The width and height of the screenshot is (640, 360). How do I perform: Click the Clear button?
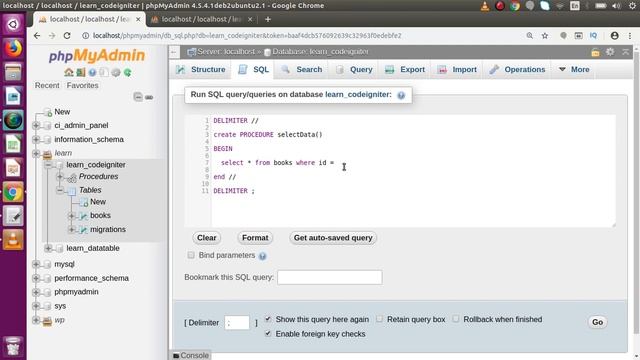tap(207, 238)
